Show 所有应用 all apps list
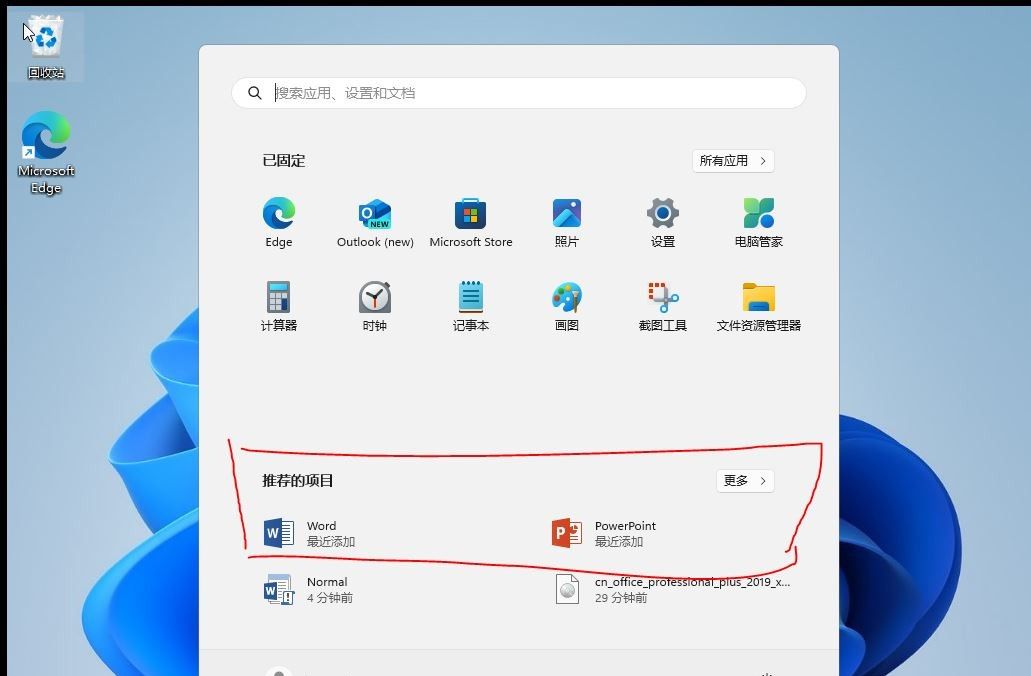 tap(733, 160)
